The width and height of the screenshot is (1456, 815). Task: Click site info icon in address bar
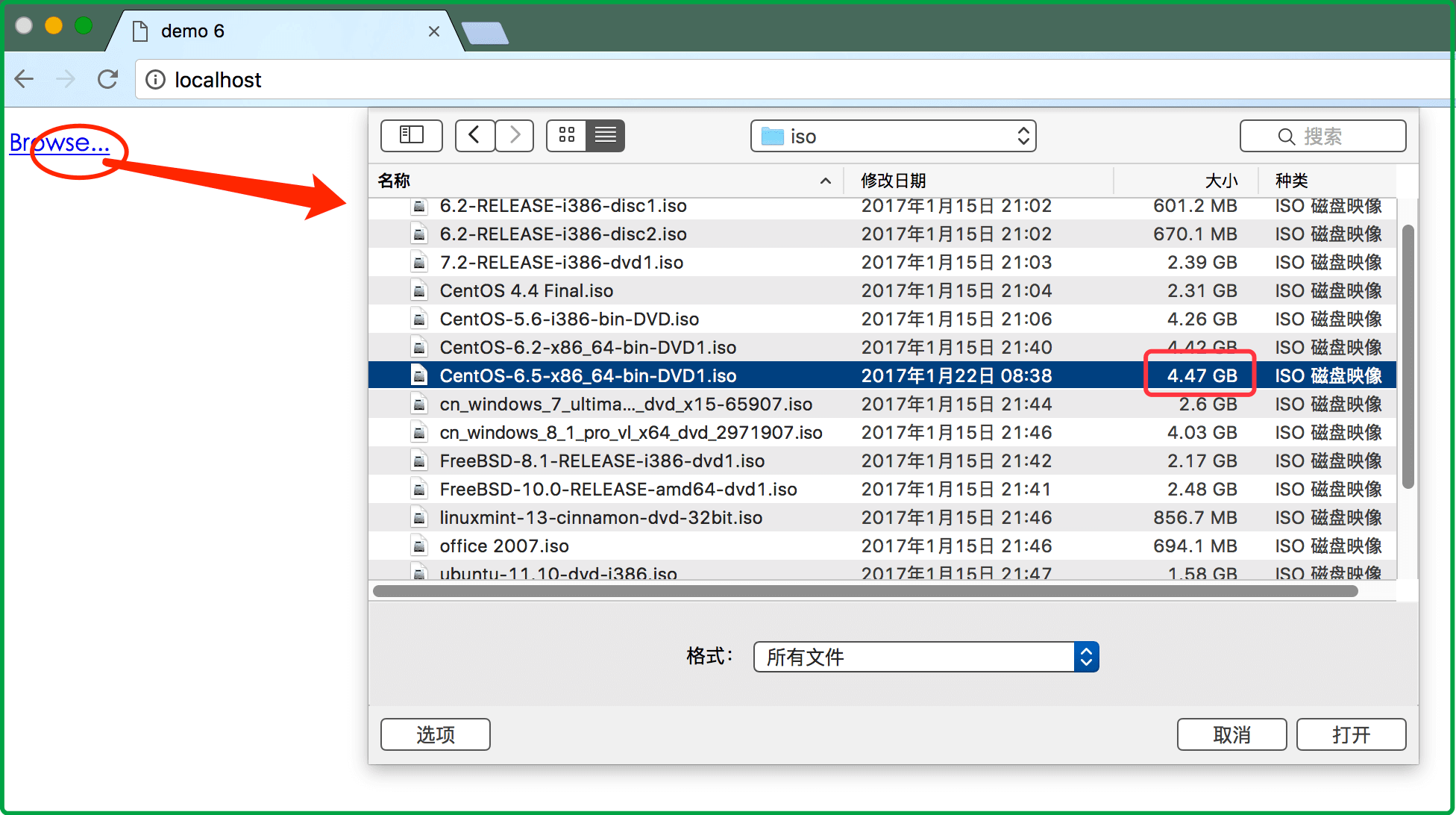(155, 80)
